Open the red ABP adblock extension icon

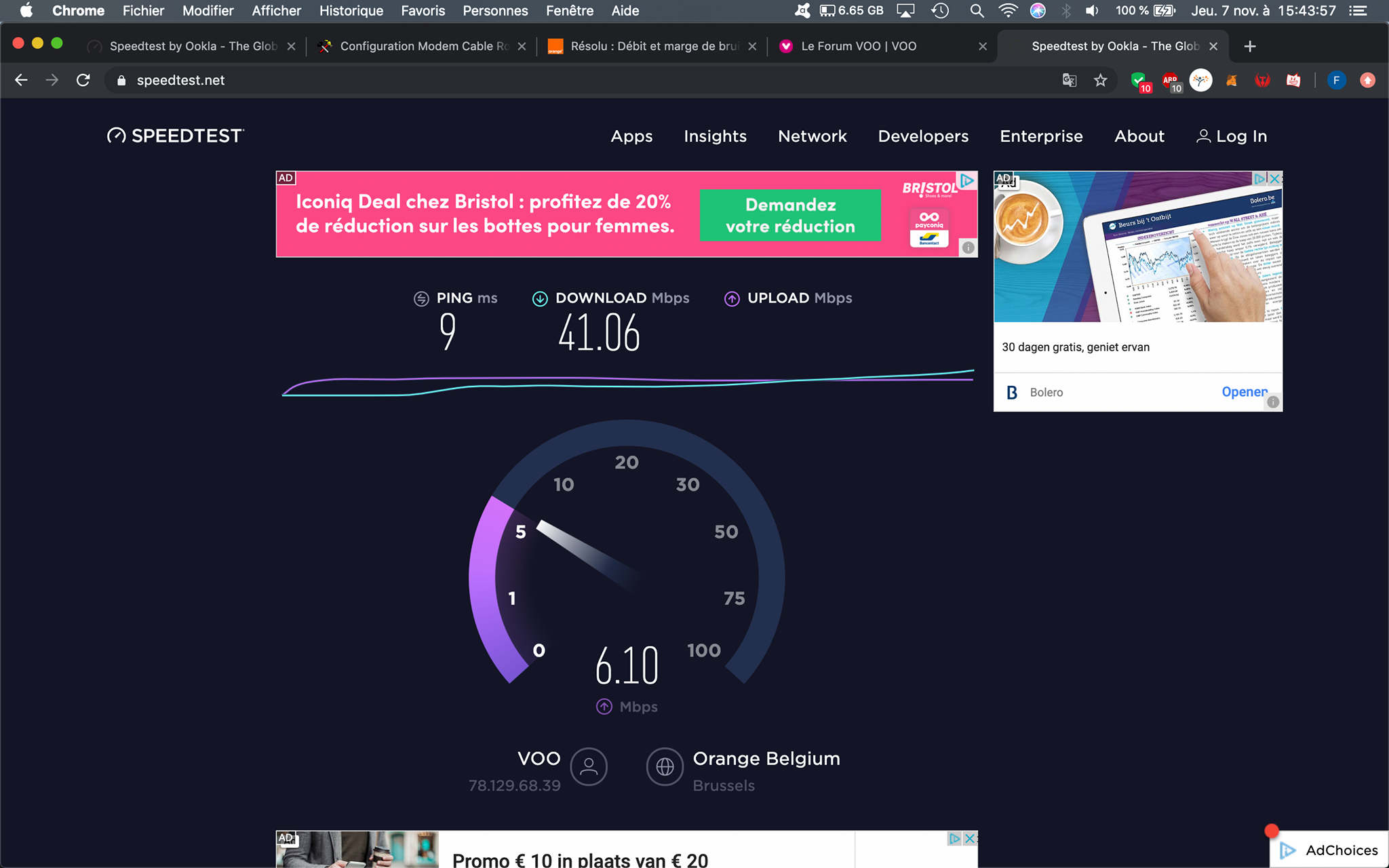[x=1171, y=81]
